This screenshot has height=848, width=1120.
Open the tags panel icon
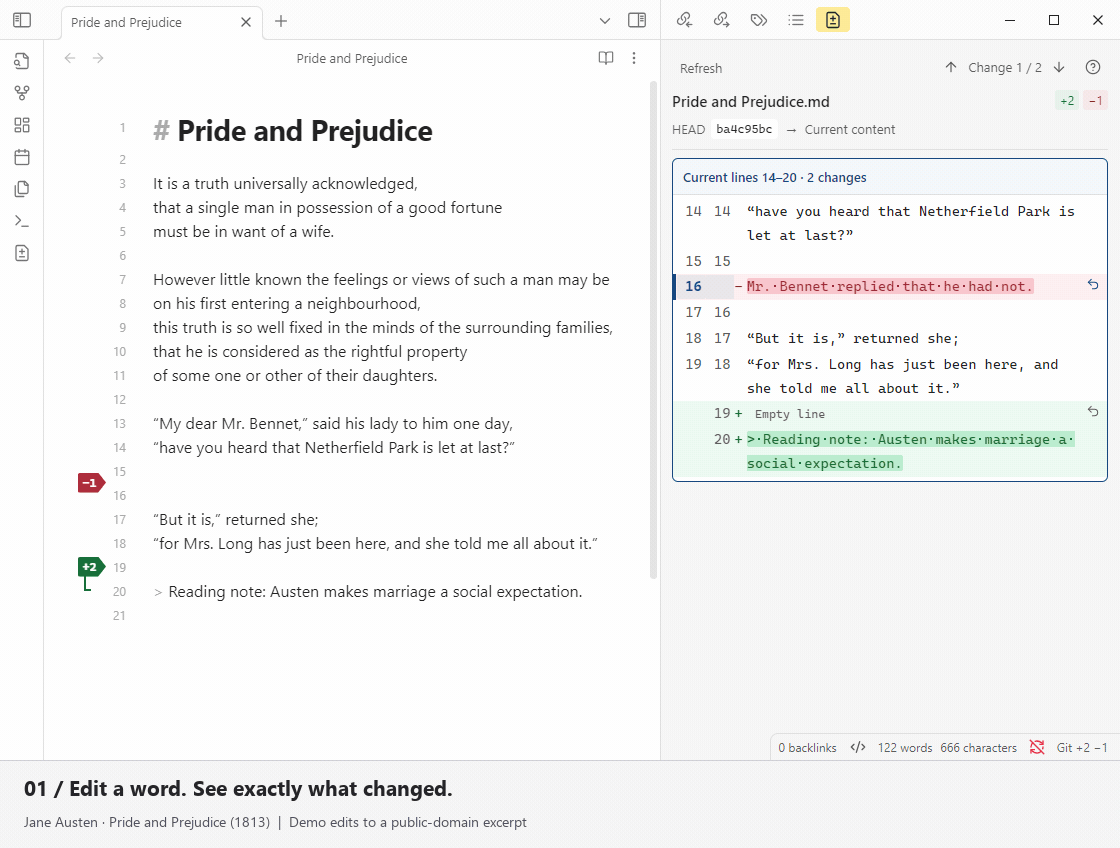coord(759,20)
